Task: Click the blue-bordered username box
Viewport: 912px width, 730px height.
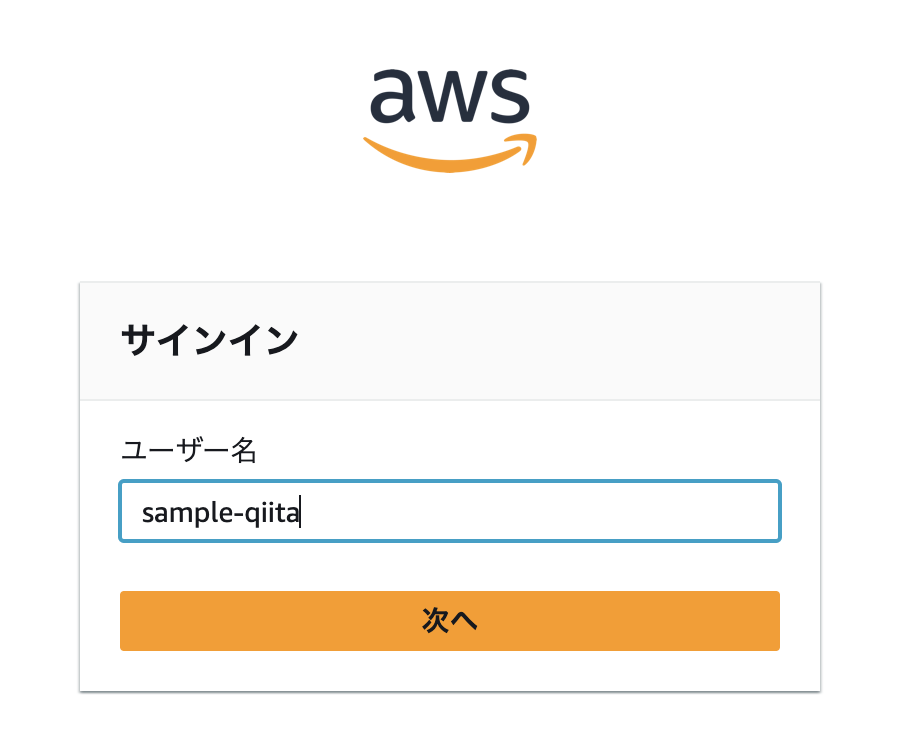Action: (450, 511)
